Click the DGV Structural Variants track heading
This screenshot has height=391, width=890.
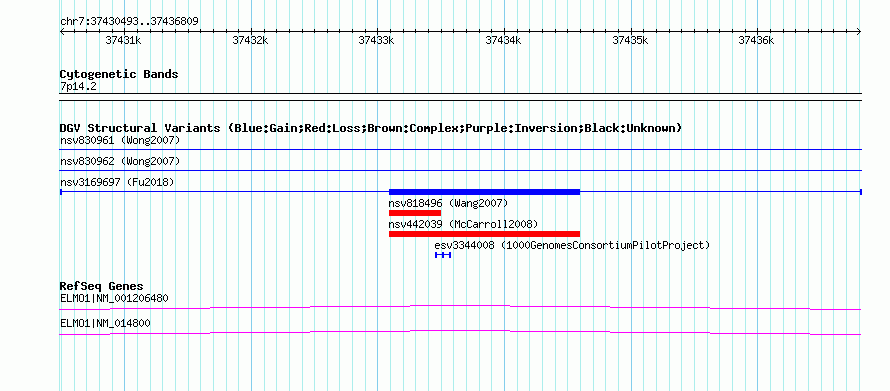(x=371, y=128)
